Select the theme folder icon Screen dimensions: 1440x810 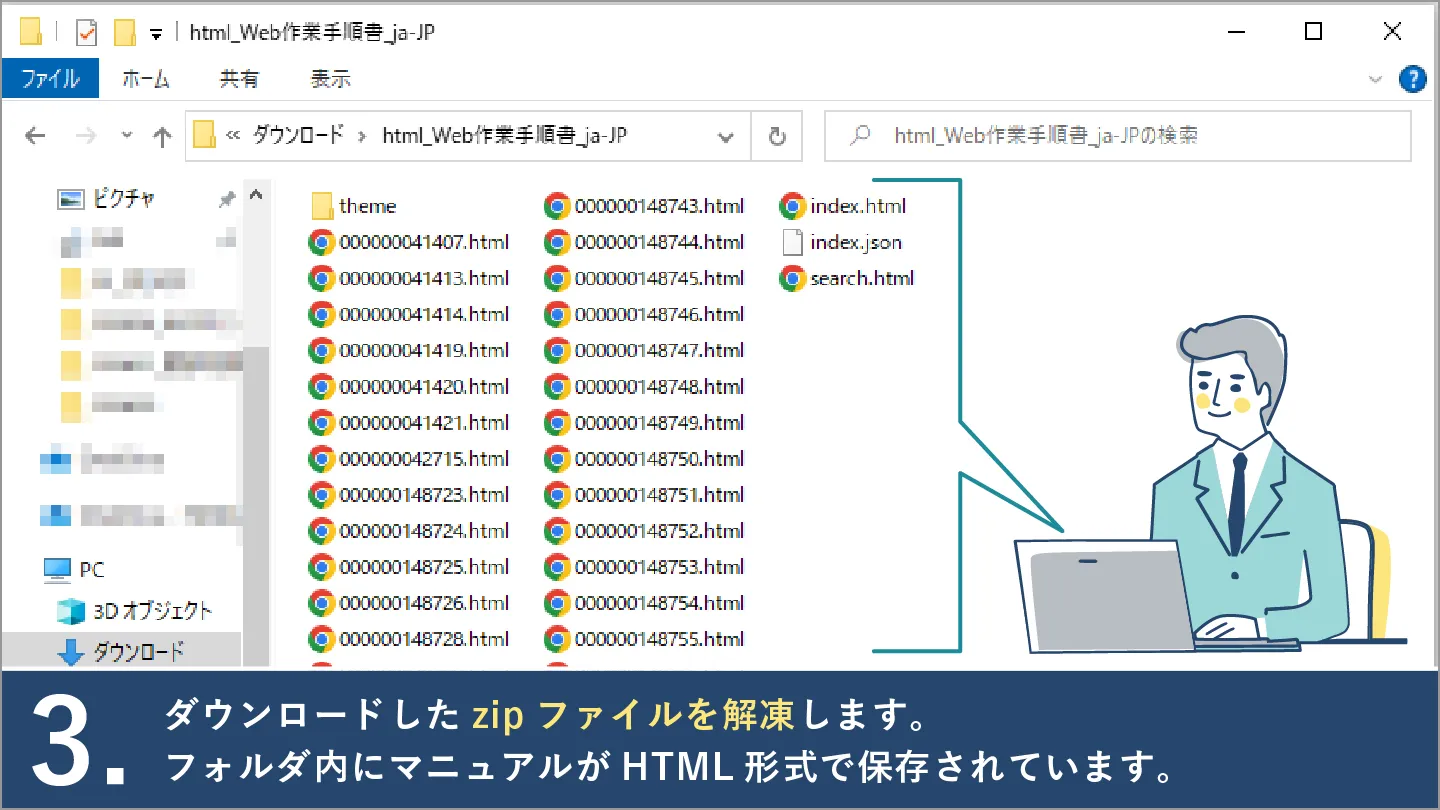pos(322,206)
